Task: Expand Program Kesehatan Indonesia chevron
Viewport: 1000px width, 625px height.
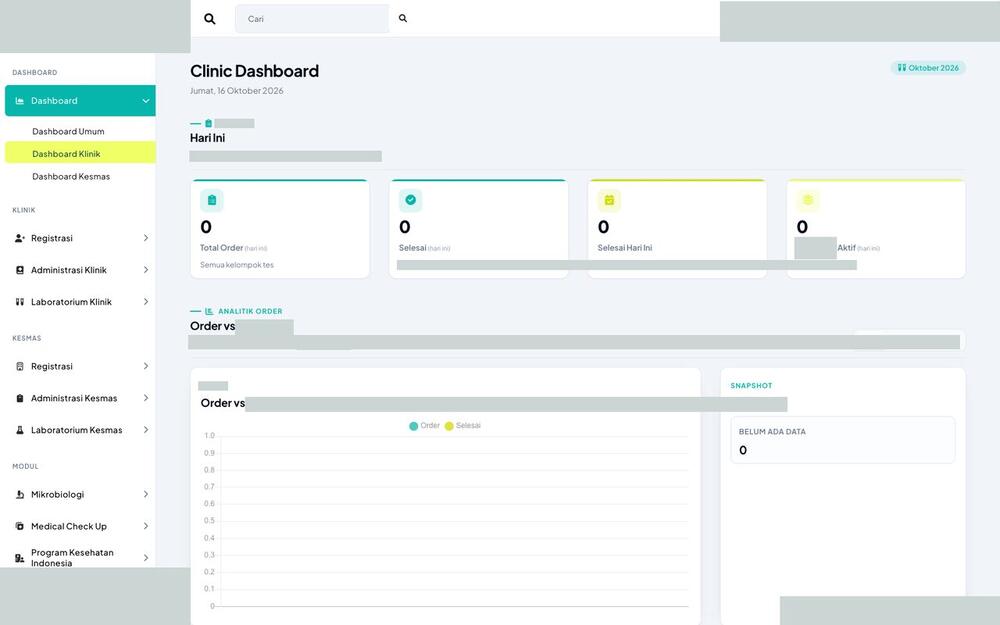Action: coord(145,558)
